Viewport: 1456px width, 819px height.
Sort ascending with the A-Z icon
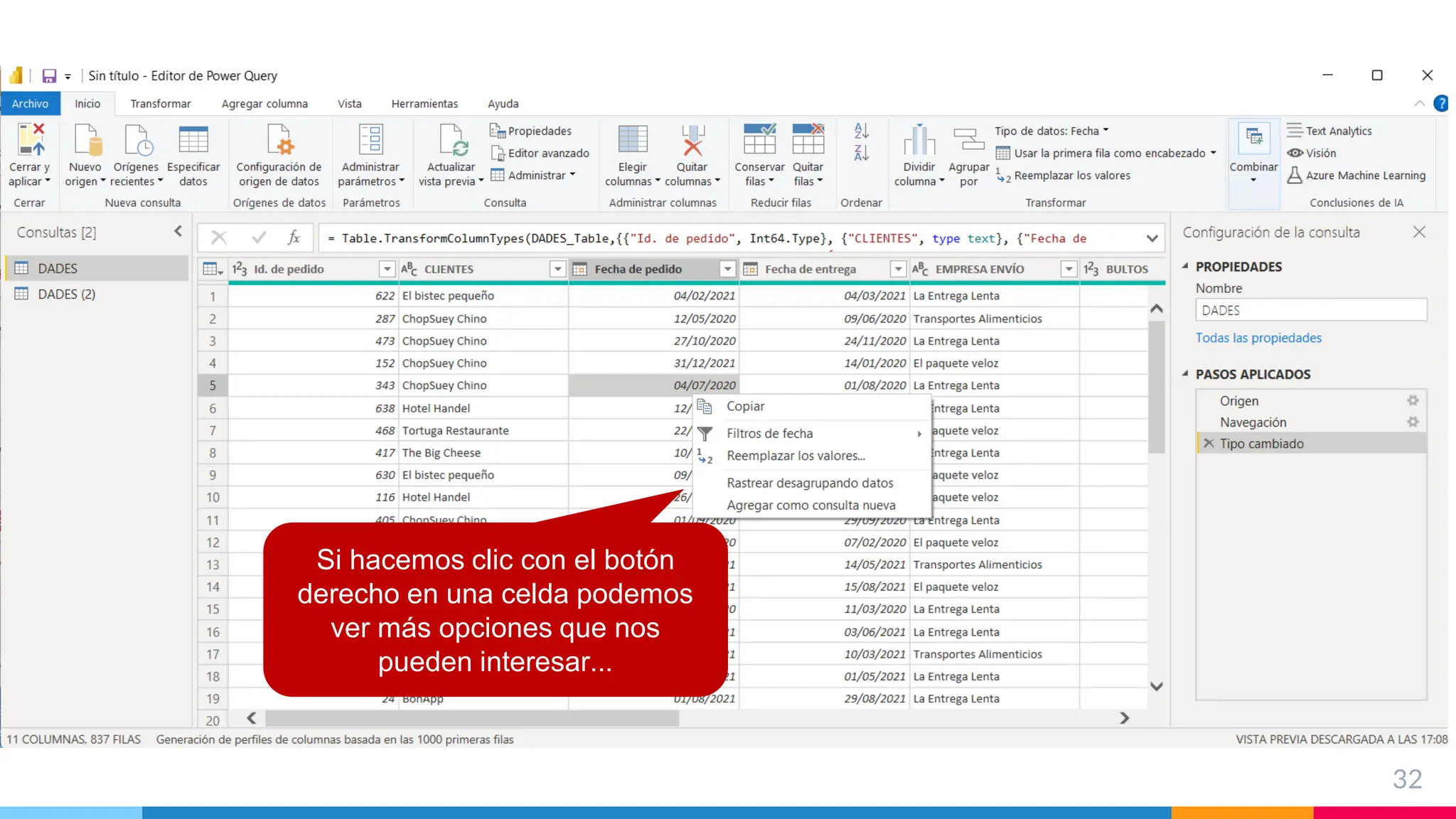tap(861, 130)
